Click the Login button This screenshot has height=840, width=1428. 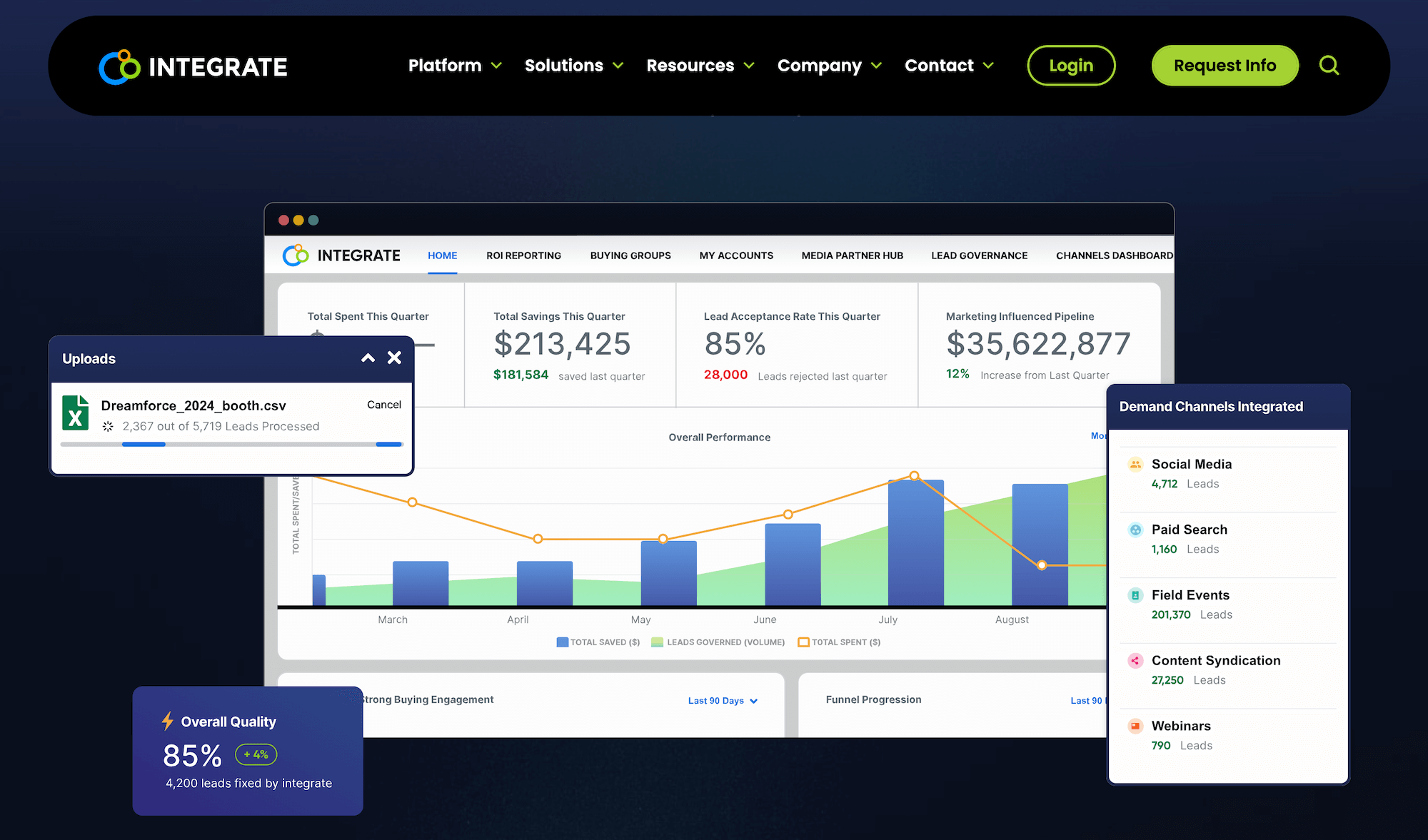click(1071, 65)
